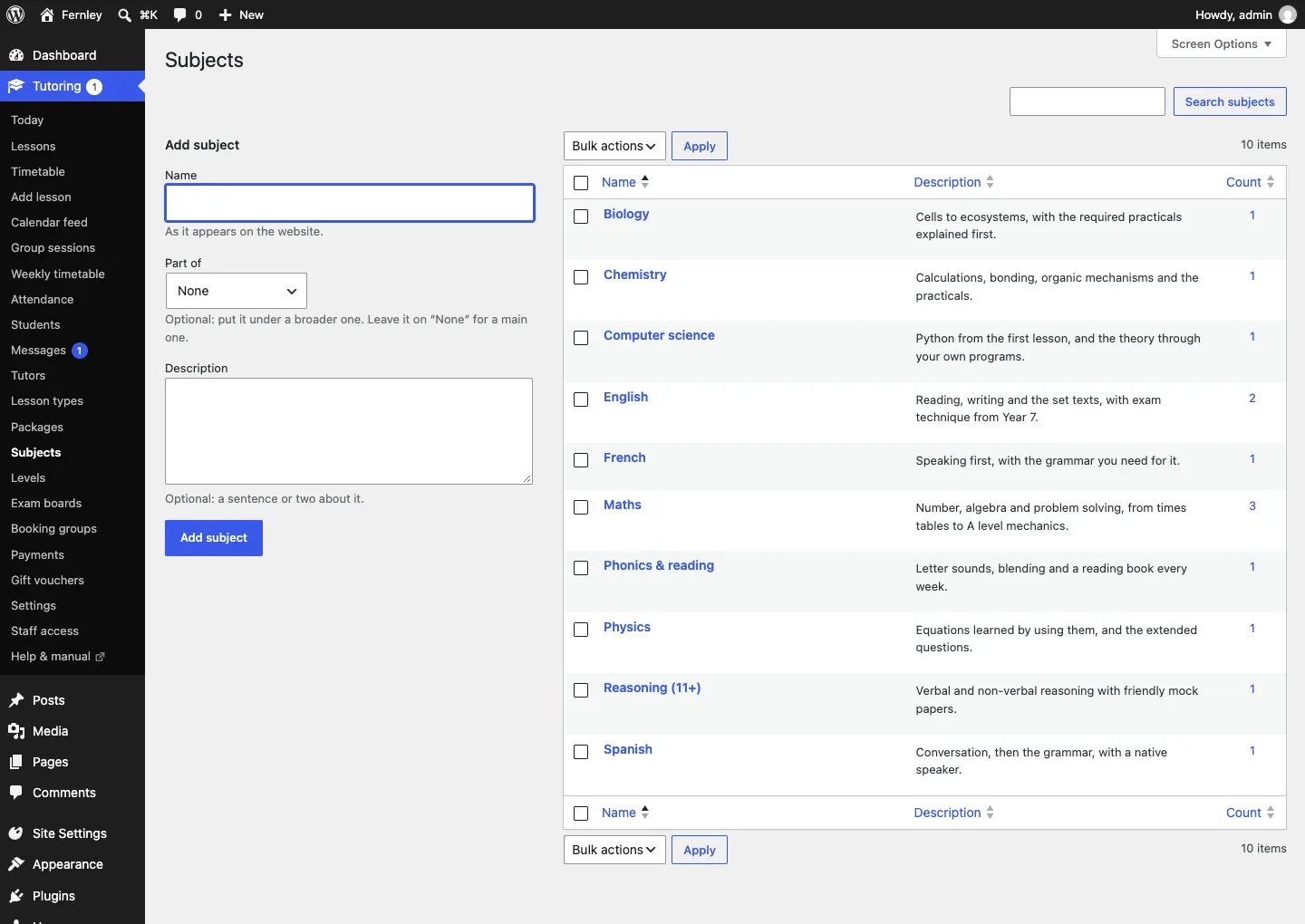Click the Comments speech bubble icon in the sidebar
The image size is (1305, 924).
(16, 793)
